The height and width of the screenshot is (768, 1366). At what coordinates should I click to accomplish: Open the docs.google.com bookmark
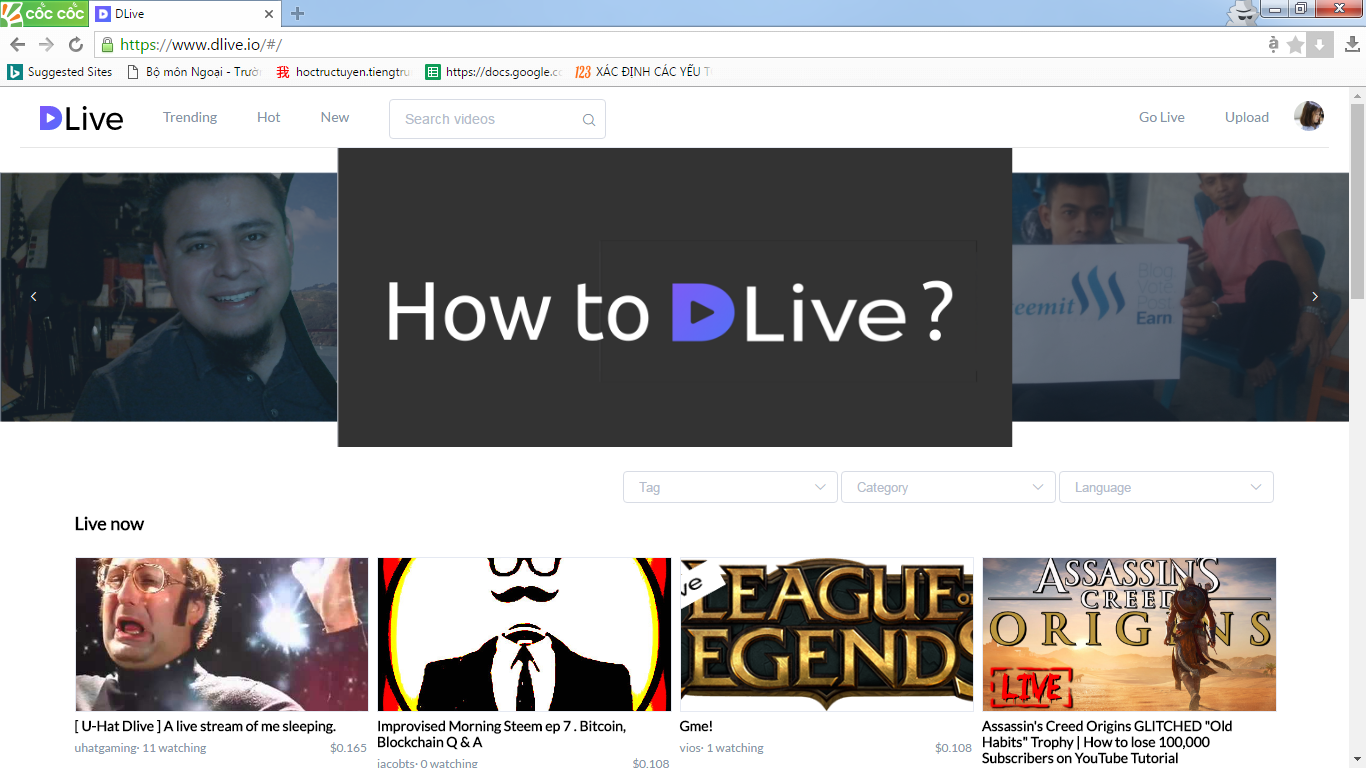(494, 72)
